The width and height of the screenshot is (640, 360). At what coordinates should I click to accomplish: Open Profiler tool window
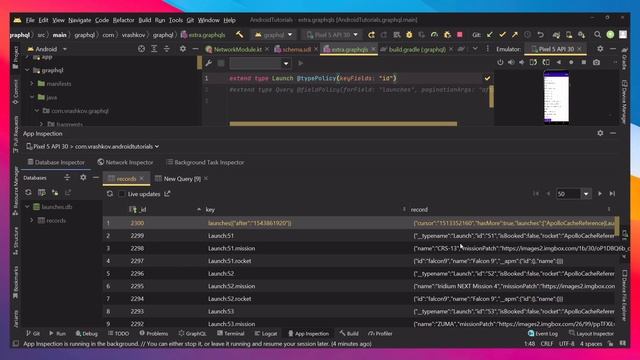(380, 333)
